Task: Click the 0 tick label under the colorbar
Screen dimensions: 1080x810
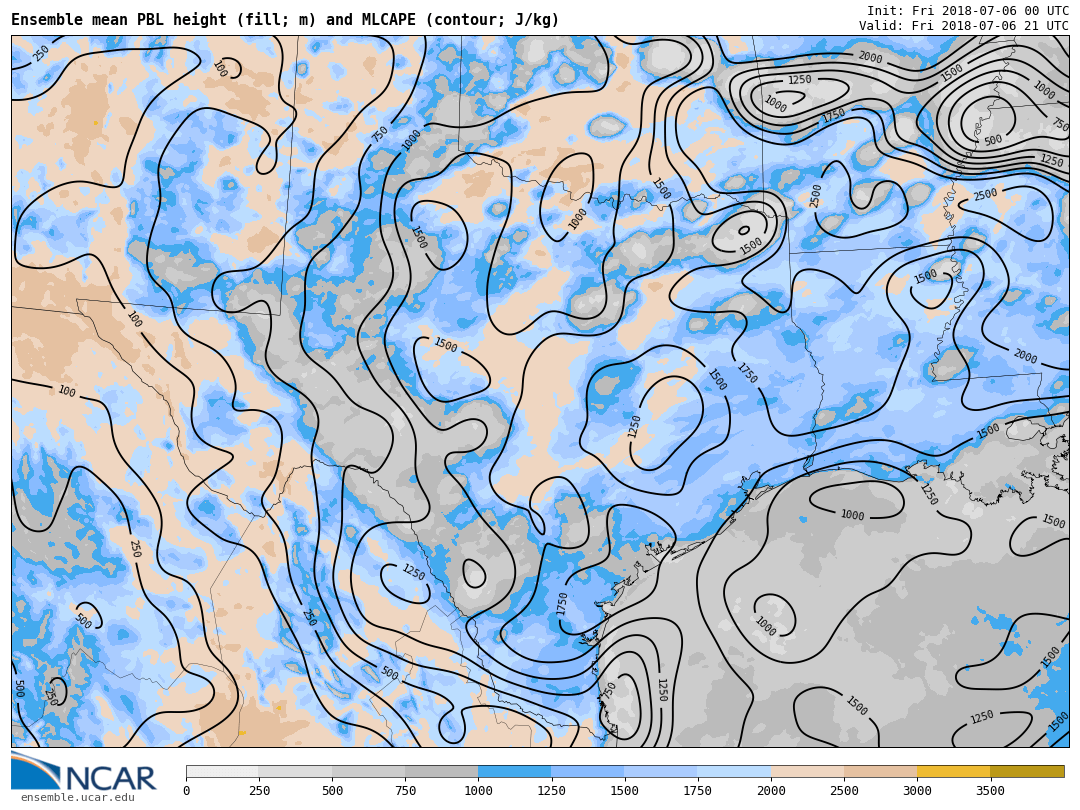Action: (x=186, y=791)
